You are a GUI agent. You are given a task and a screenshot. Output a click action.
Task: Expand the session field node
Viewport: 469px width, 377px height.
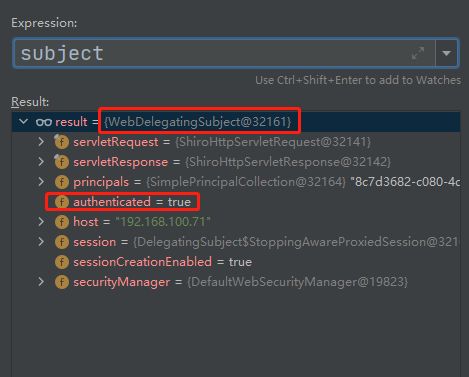pyautogui.click(x=41, y=242)
